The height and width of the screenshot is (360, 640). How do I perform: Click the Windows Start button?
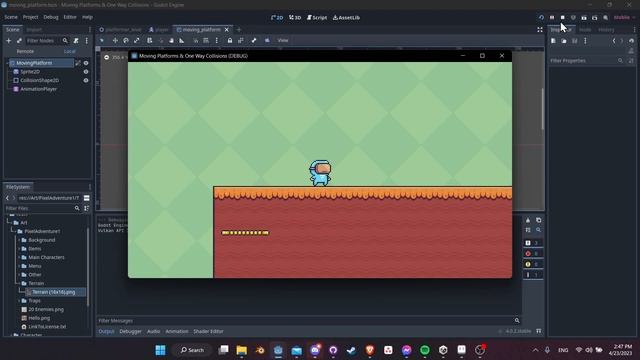160,350
